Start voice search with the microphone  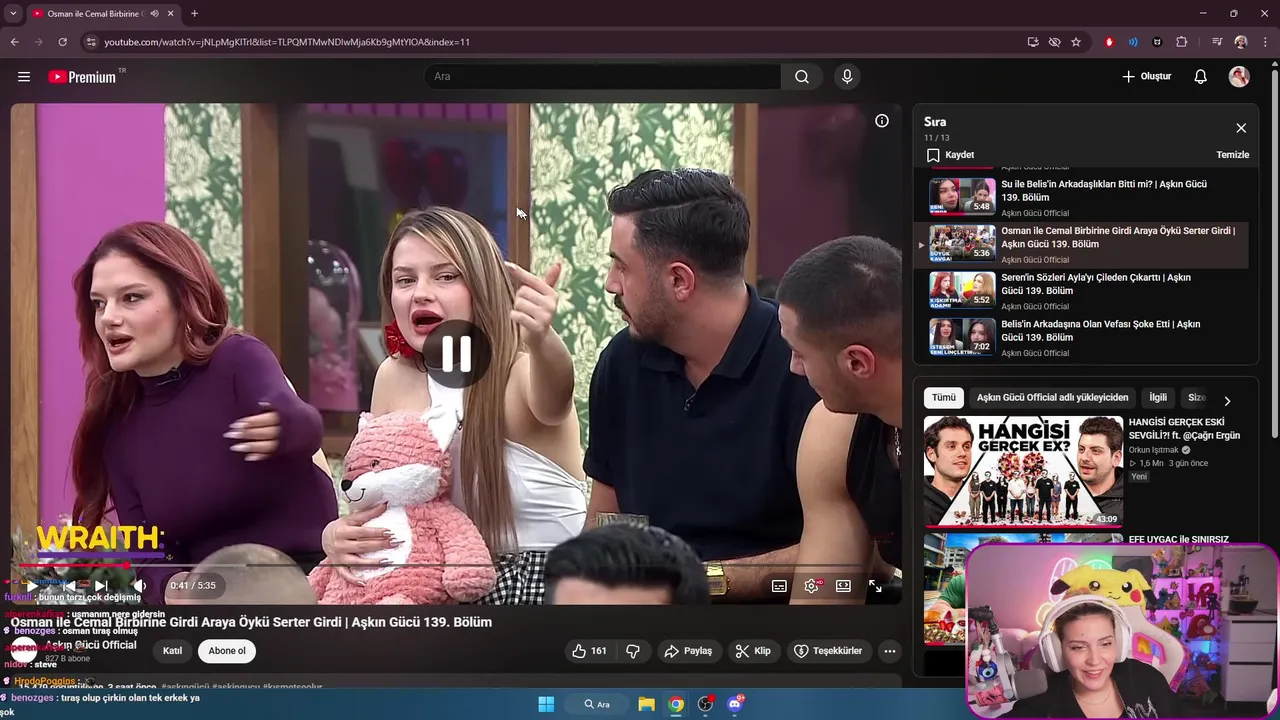pyautogui.click(x=847, y=76)
